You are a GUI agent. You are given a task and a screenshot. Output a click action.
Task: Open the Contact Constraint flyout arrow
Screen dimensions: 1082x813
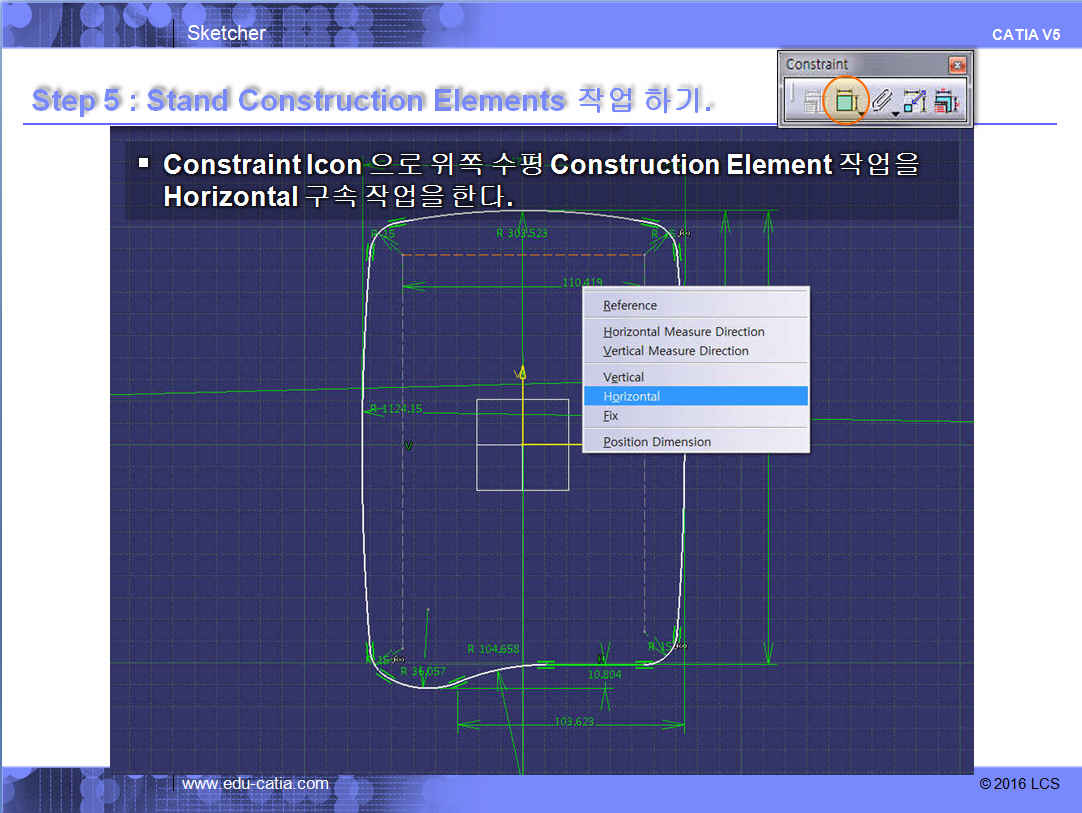(896, 113)
